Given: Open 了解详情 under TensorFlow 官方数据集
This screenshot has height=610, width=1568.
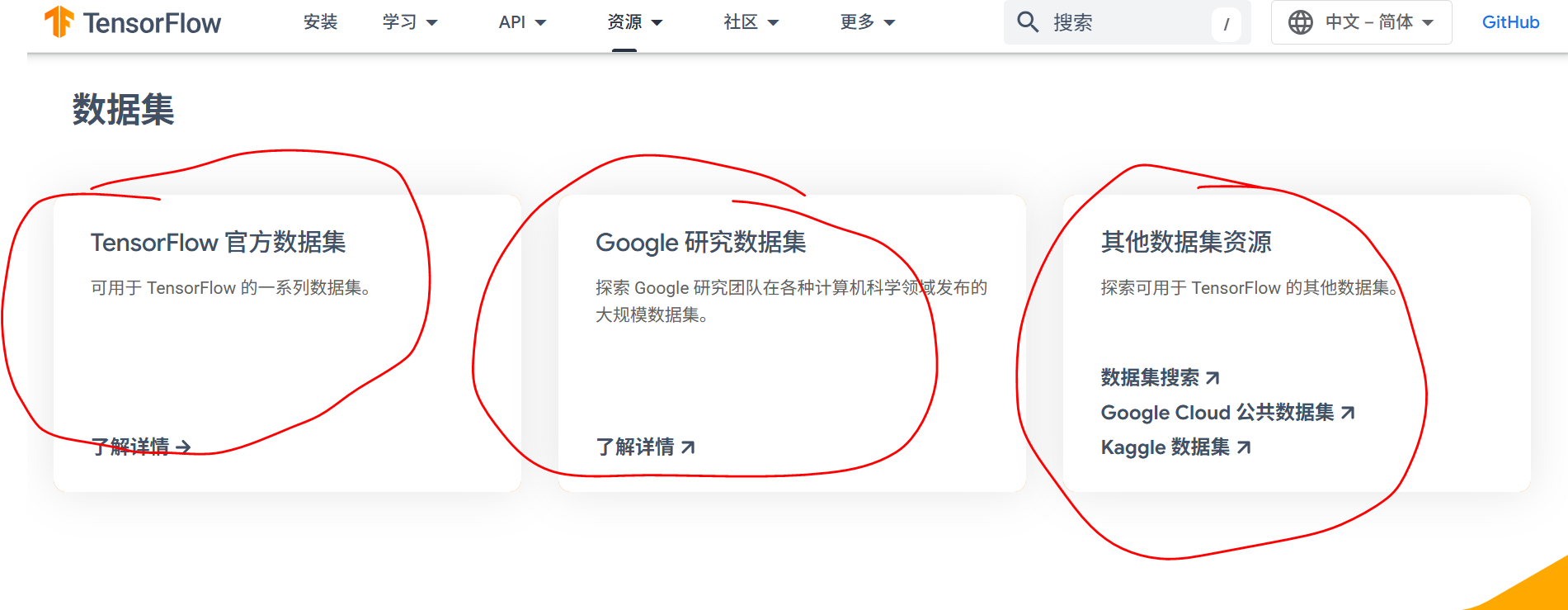Looking at the screenshot, I should tap(140, 447).
